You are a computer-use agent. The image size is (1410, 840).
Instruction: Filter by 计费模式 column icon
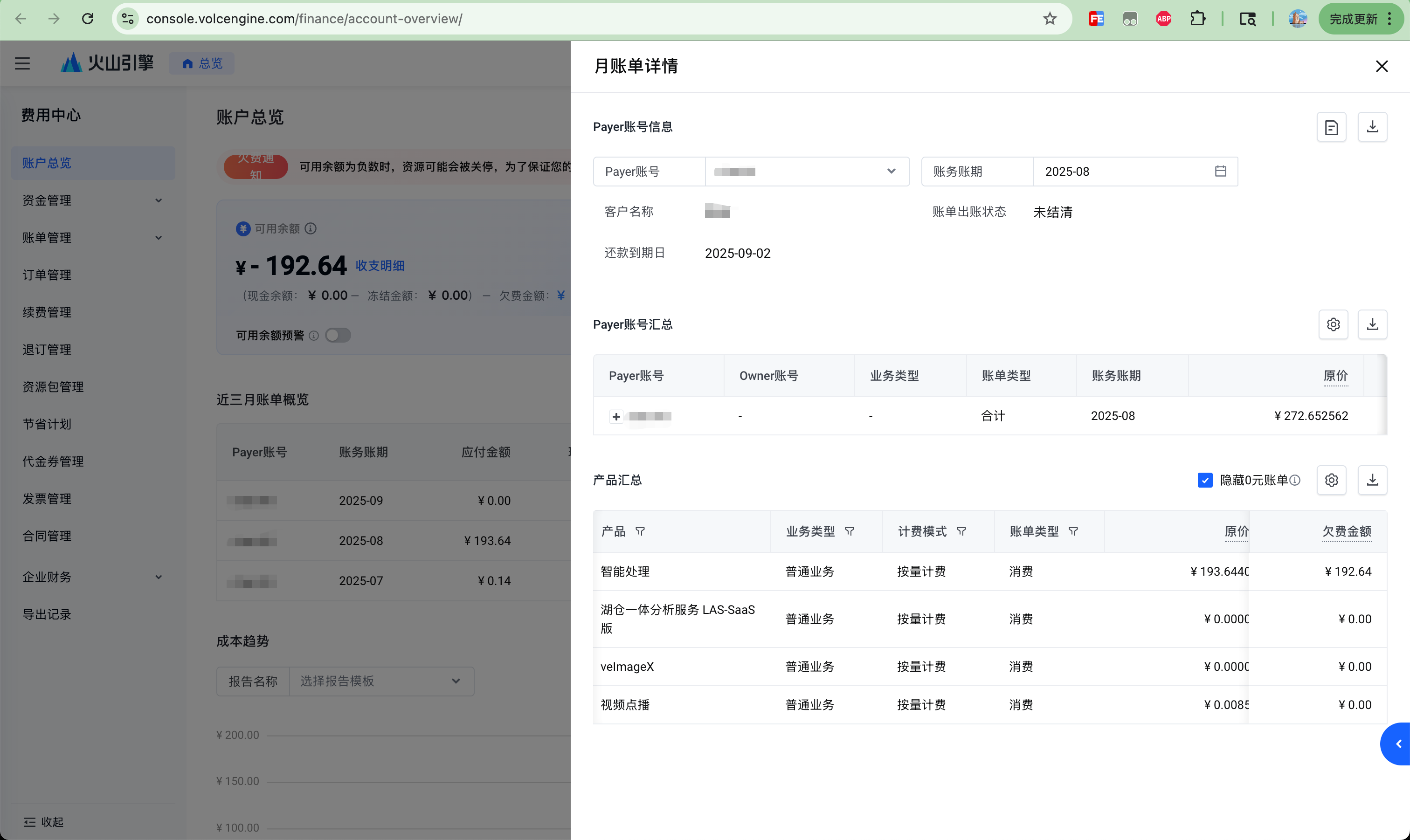pos(961,531)
